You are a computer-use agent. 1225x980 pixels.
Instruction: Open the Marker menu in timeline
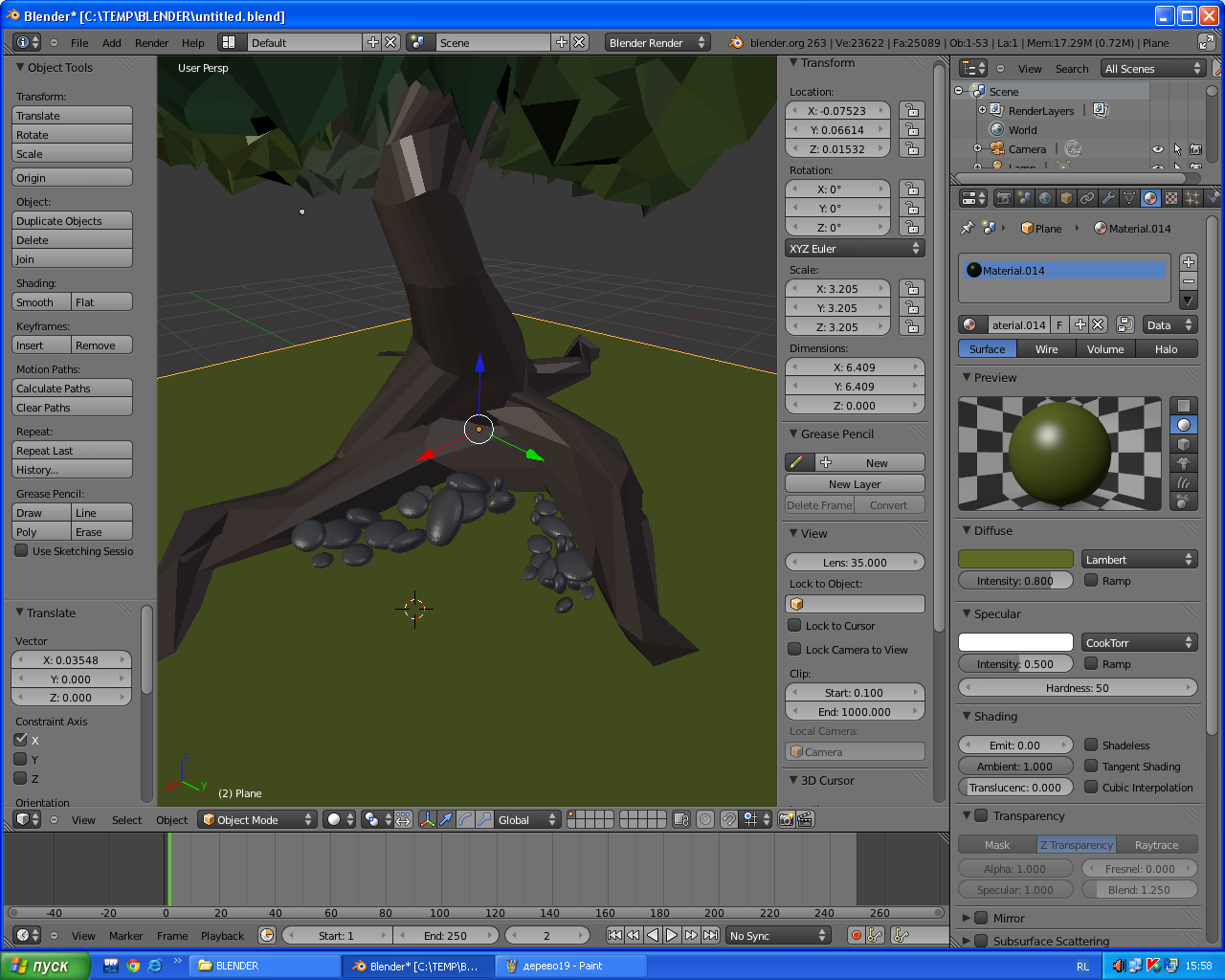[x=125, y=936]
